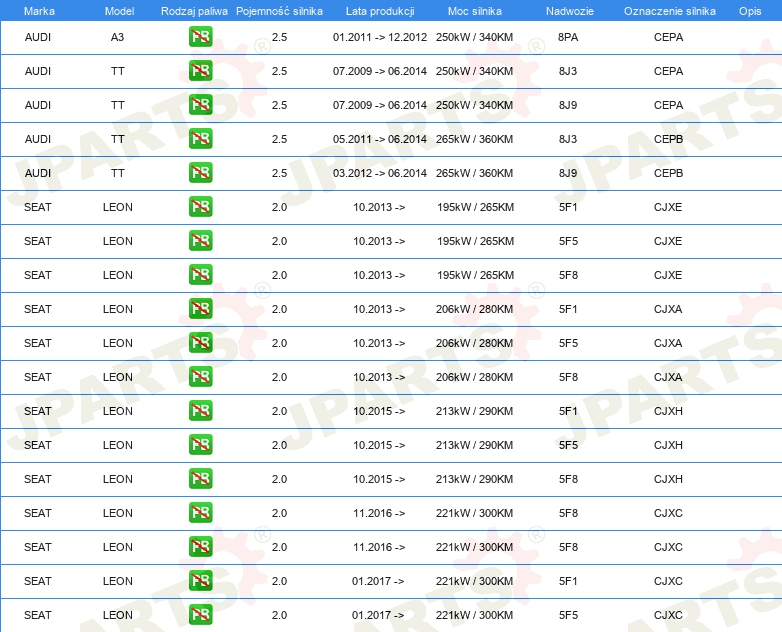This screenshot has width=782, height=632.
Task: Click the fuel icon for SEAT LEON 5F1 CJXH
Action: 200,411
